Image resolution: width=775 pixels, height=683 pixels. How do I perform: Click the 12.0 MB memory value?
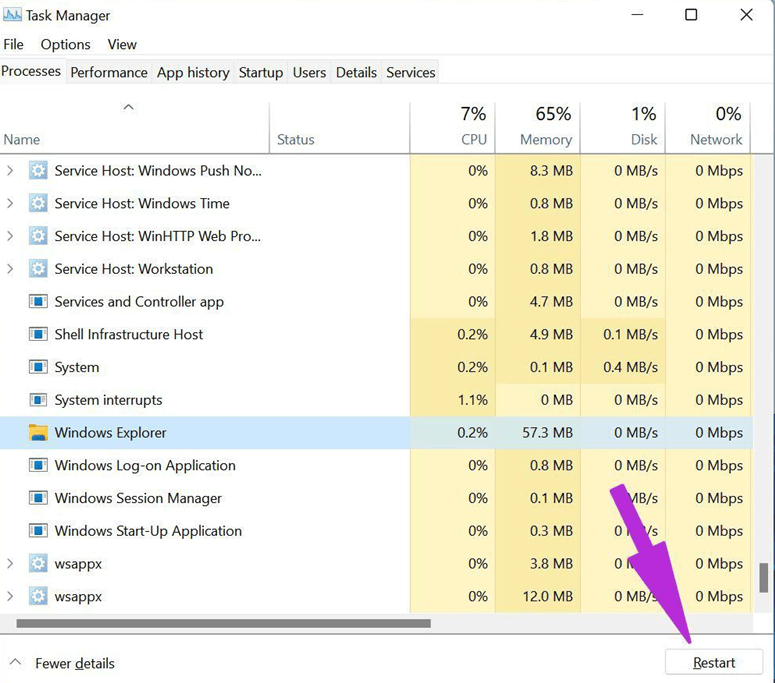547,596
